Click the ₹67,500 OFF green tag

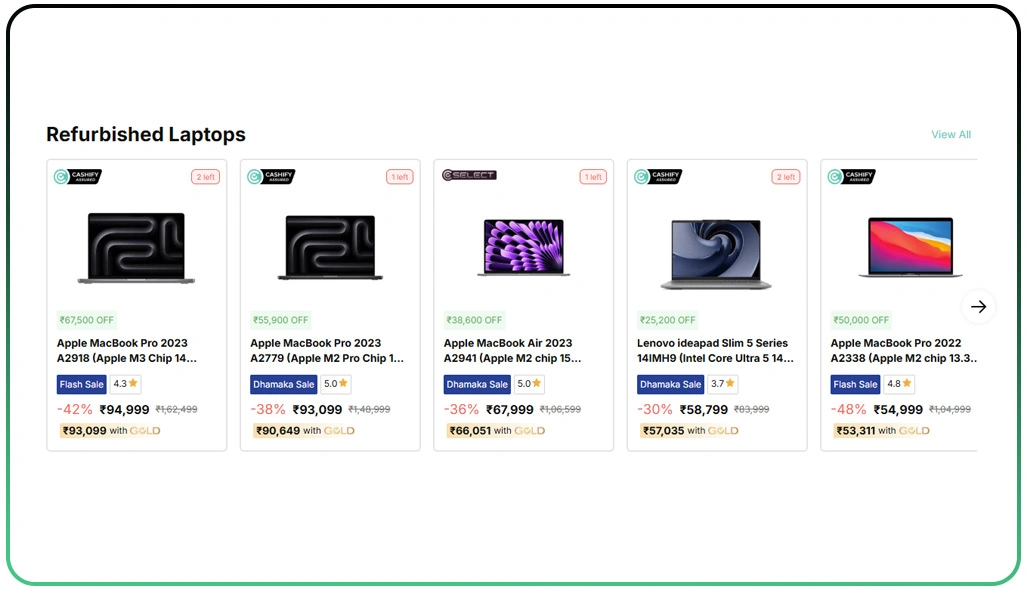coord(86,320)
